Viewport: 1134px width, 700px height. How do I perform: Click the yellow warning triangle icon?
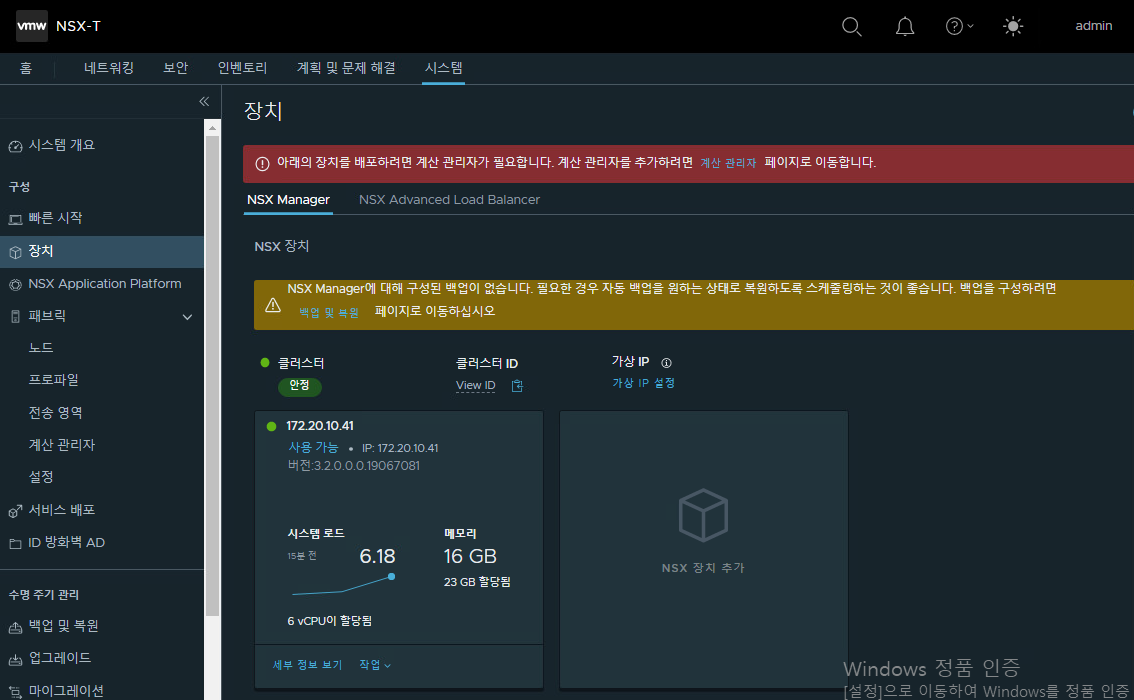pyautogui.click(x=273, y=306)
